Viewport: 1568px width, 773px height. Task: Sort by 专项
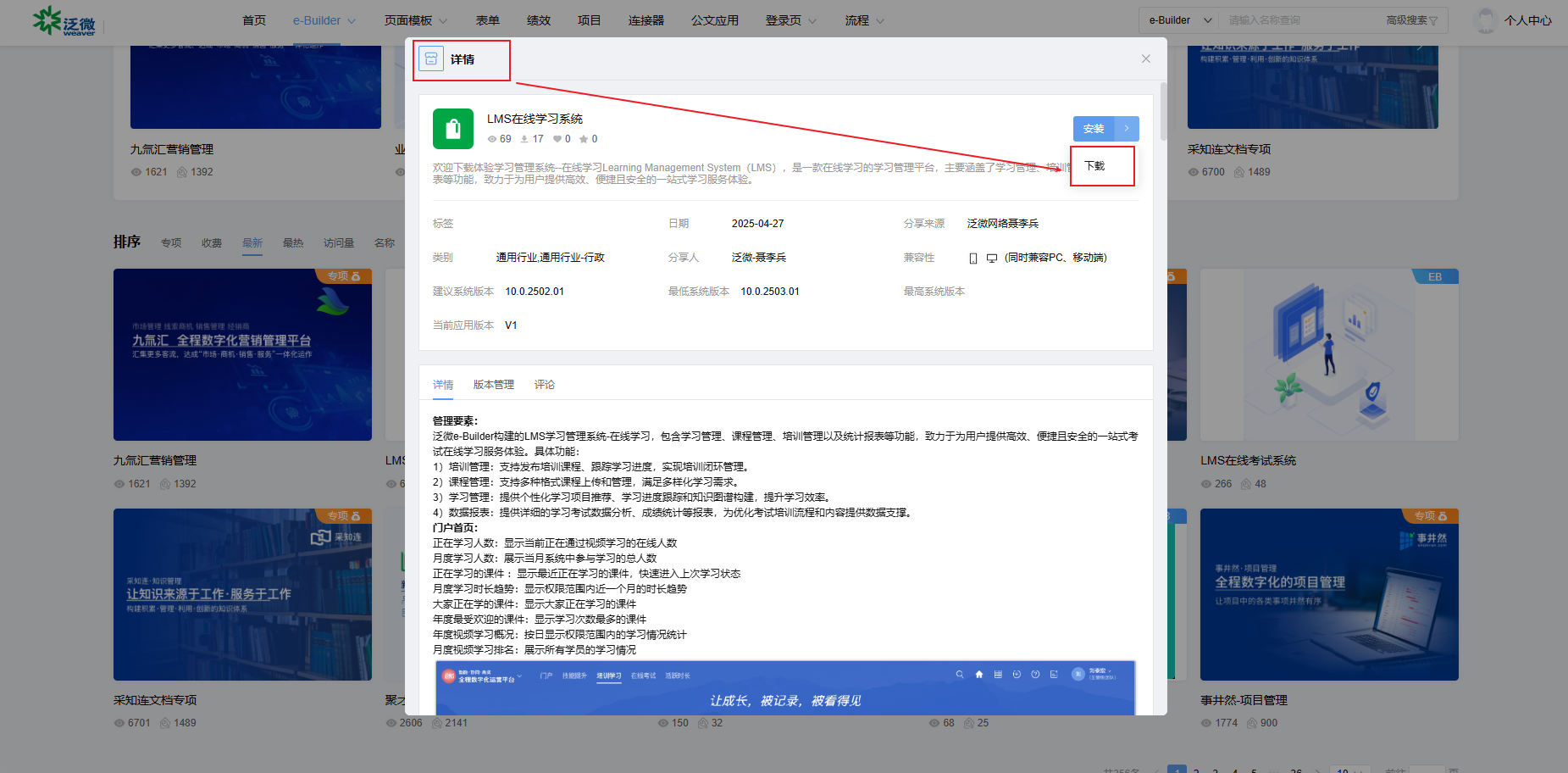click(171, 243)
